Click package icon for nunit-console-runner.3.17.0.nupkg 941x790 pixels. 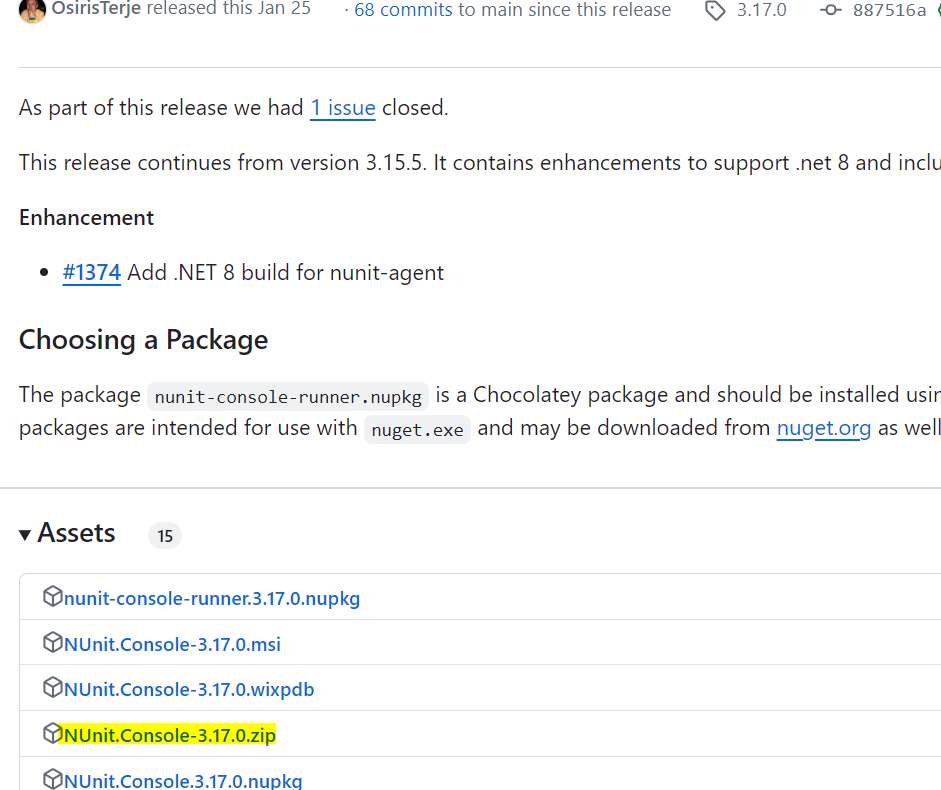coord(52,596)
